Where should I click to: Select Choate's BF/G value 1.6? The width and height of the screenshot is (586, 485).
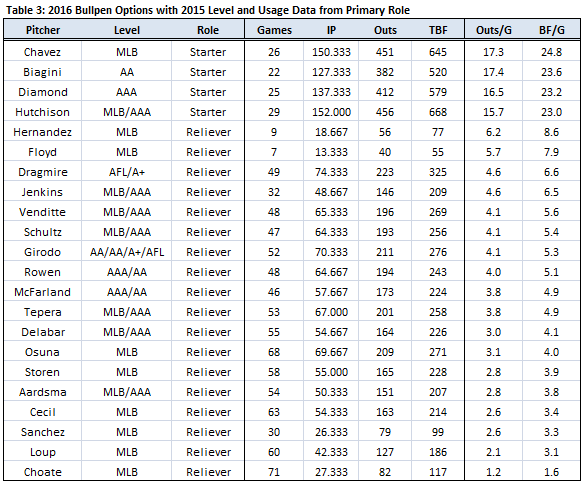tap(551, 472)
